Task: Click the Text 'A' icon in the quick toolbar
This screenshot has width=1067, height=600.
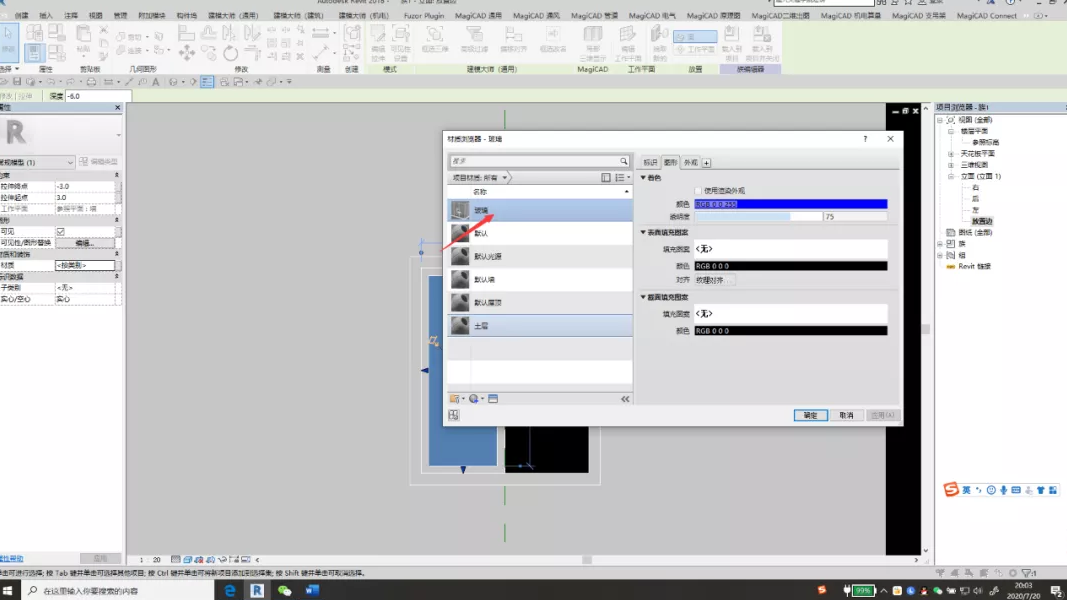Action: pyautogui.click(x=156, y=82)
